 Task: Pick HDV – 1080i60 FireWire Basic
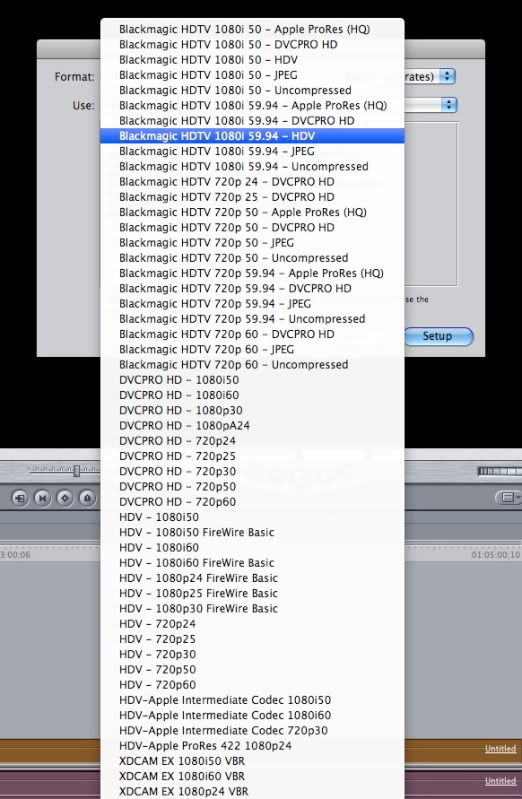point(252,564)
